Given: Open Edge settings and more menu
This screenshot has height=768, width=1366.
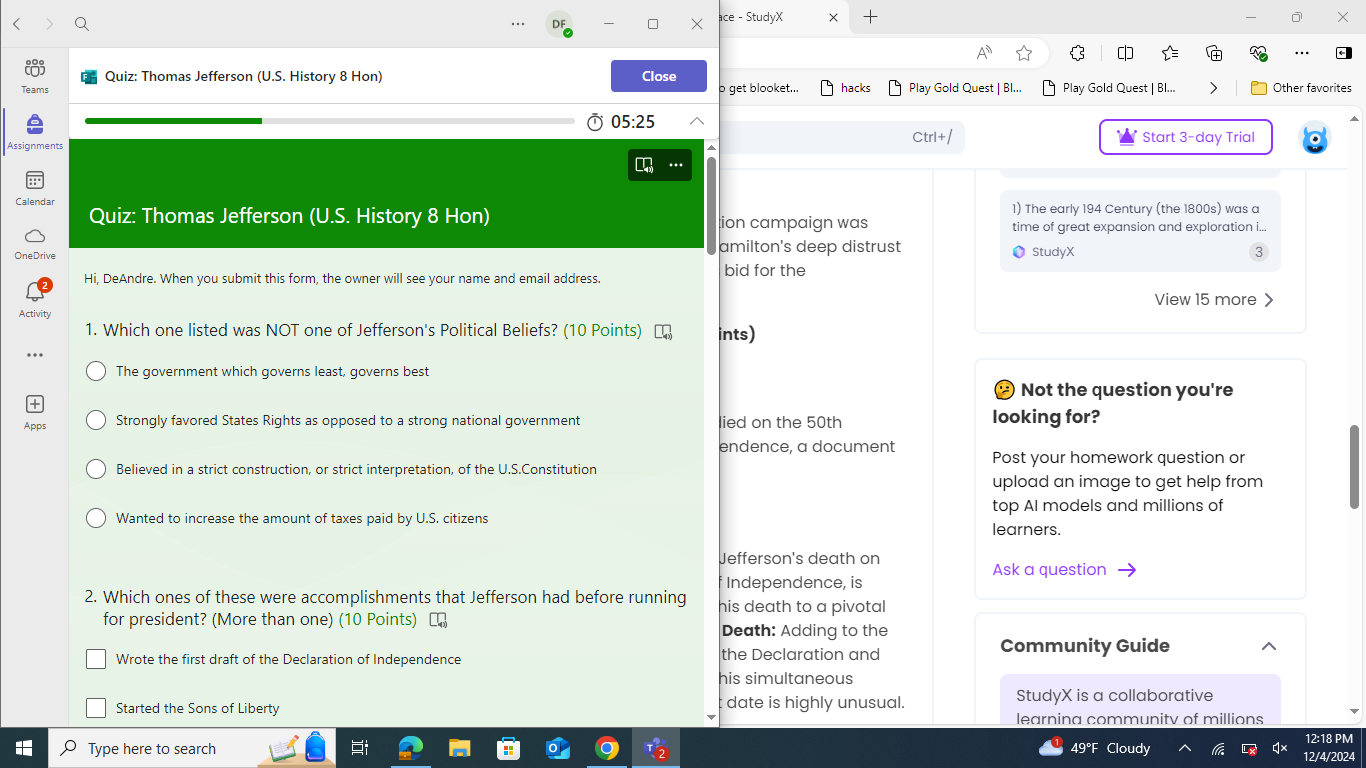Looking at the screenshot, I should coord(1301,53).
